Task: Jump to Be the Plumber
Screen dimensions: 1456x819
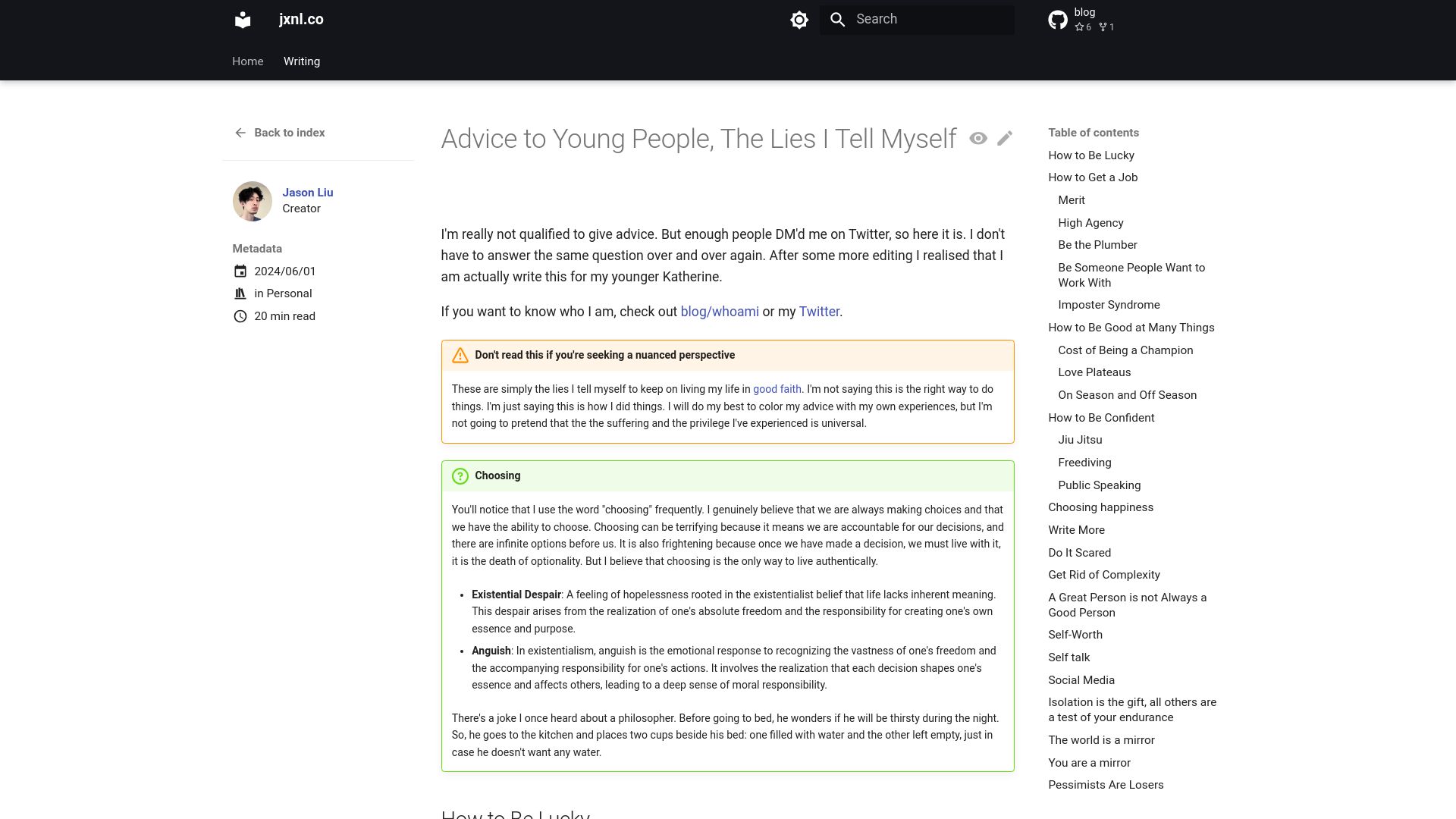Action: 1097,245
